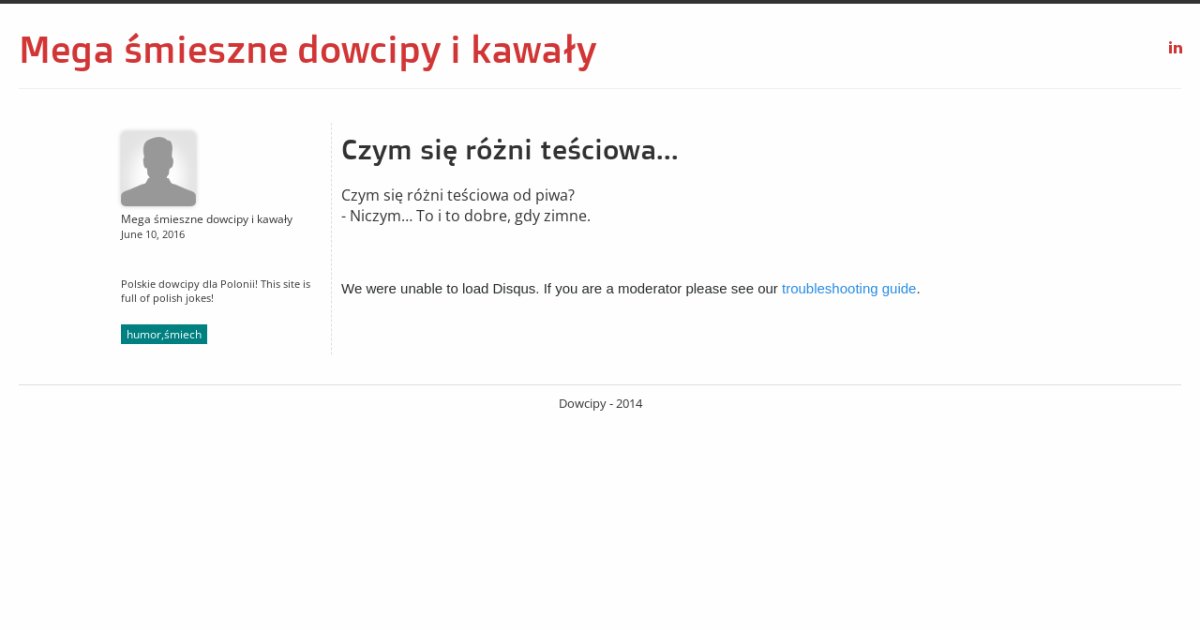
Task: Click the gray author avatar silhouette
Action: [x=158, y=168]
